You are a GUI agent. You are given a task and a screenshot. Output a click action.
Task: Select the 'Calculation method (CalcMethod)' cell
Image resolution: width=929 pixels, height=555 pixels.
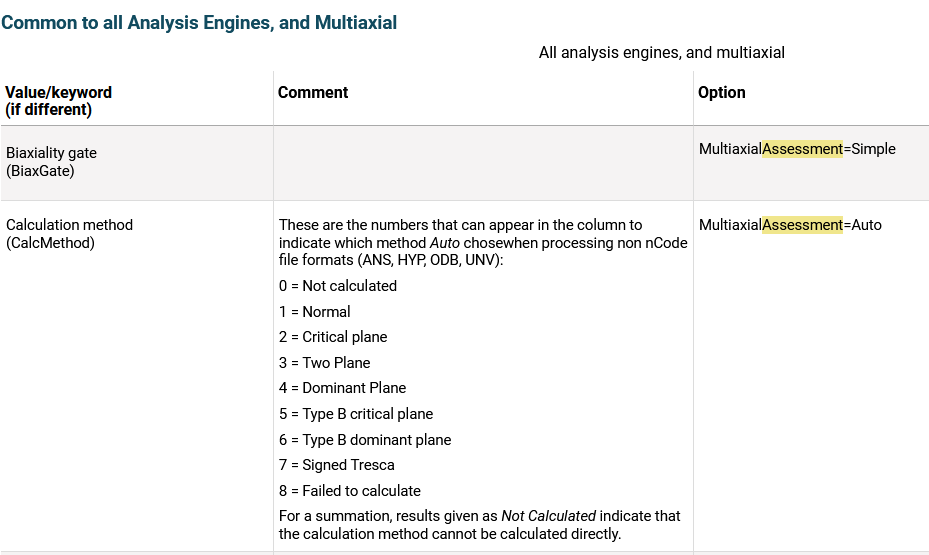pyautogui.click(x=69, y=234)
